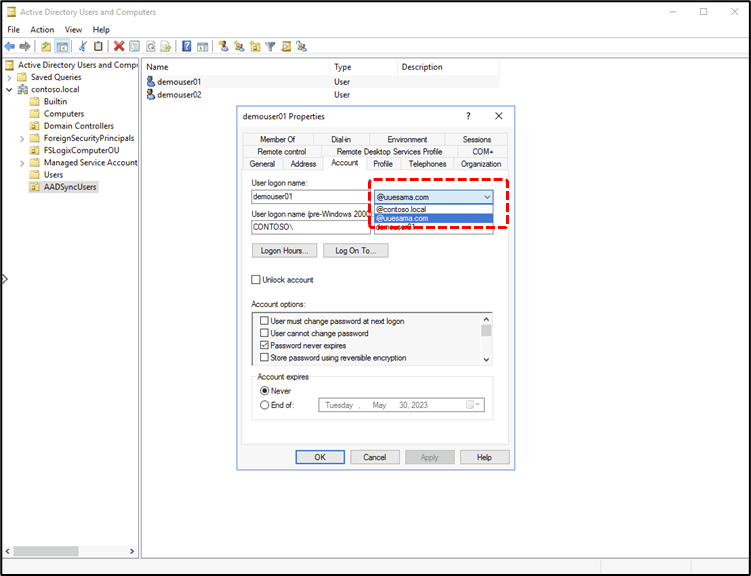
Task: Sort by the Name column header
Action: click(236, 67)
